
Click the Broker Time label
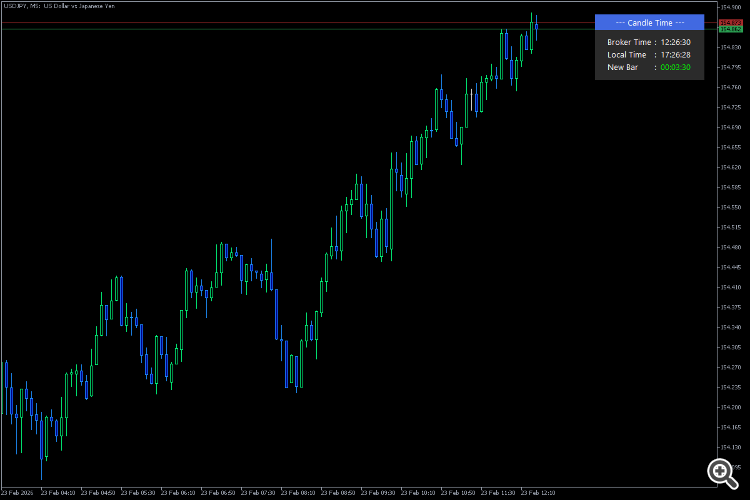(x=629, y=42)
